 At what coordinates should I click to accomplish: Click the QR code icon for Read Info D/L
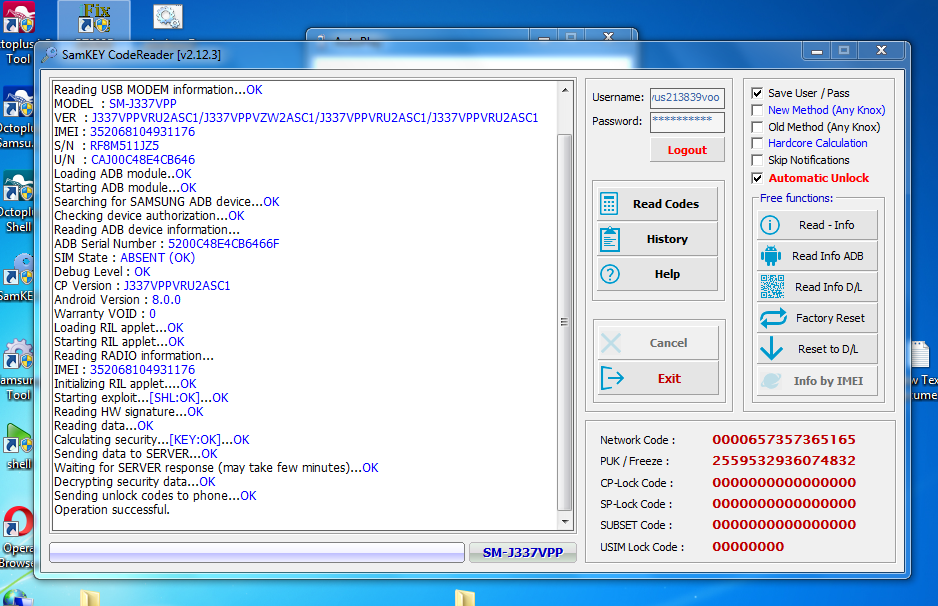tap(772, 287)
